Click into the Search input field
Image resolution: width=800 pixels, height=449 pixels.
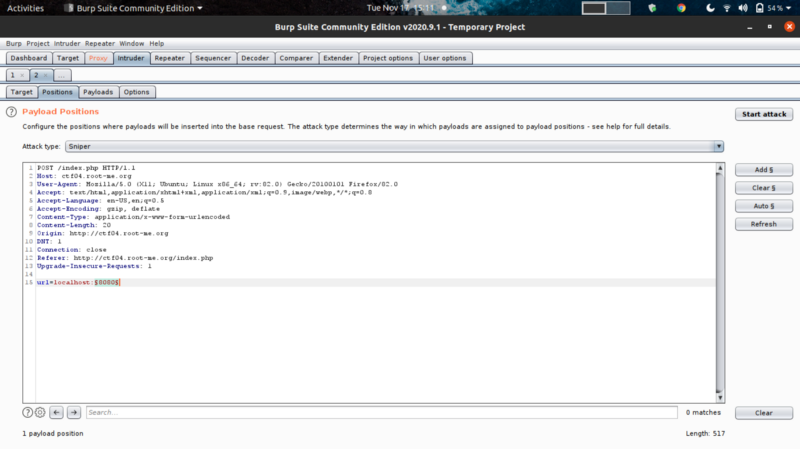tap(382, 412)
